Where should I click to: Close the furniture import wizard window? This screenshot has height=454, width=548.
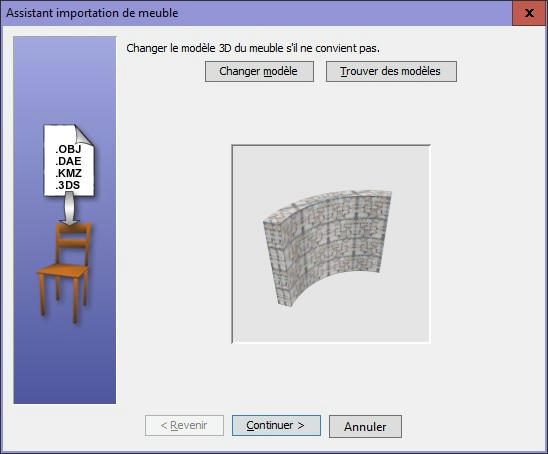coord(529,13)
